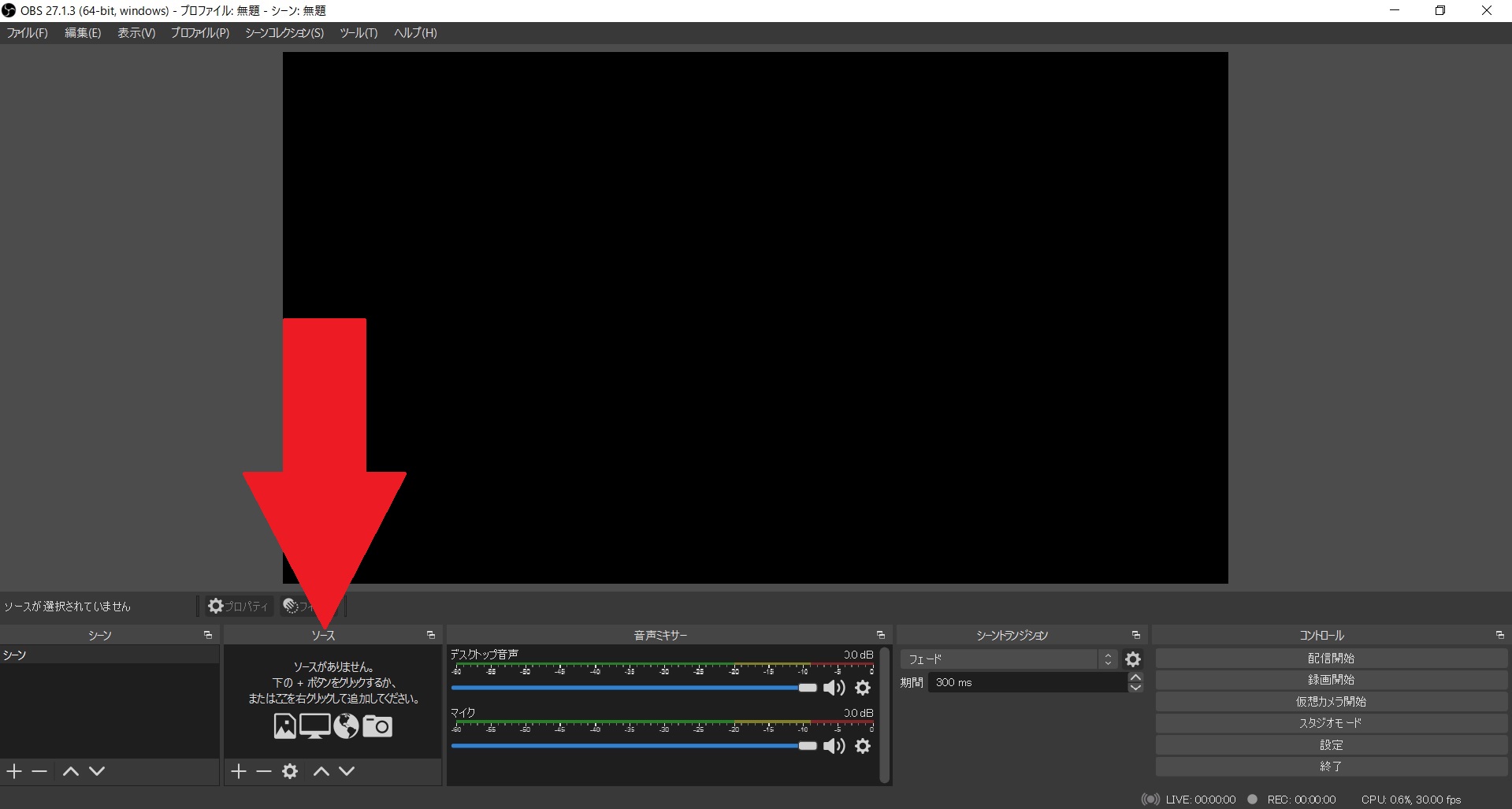1512x809 pixels.
Task: Start the virtual camera with 仮想カメラ開始
Action: click(x=1331, y=702)
